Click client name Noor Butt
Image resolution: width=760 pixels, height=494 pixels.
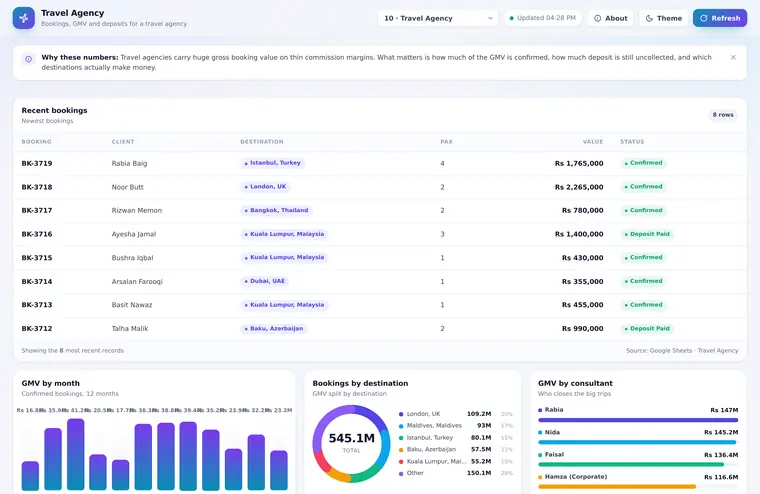click(x=127, y=187)
